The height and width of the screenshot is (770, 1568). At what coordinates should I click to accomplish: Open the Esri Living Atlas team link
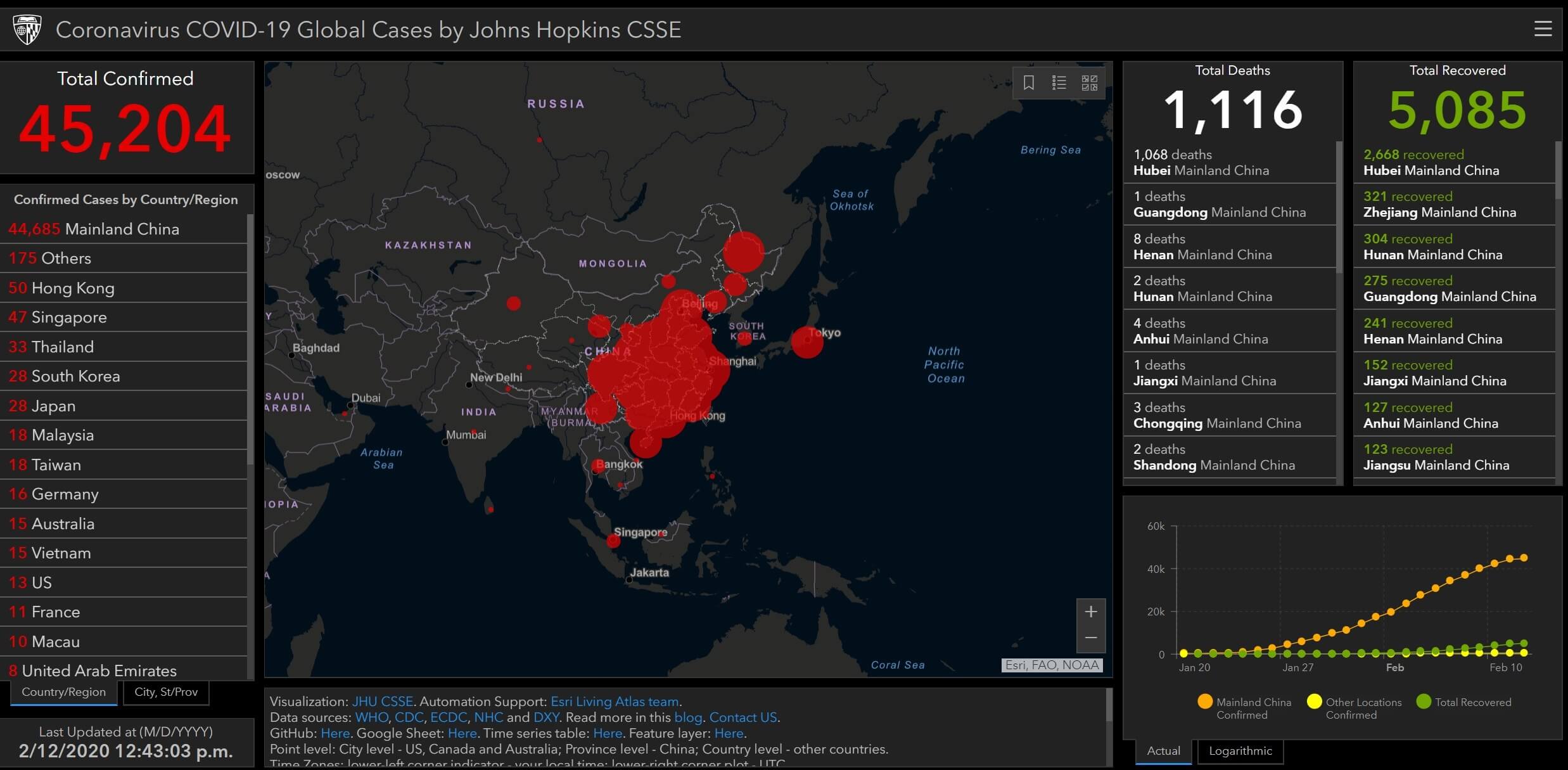(614, 702)
